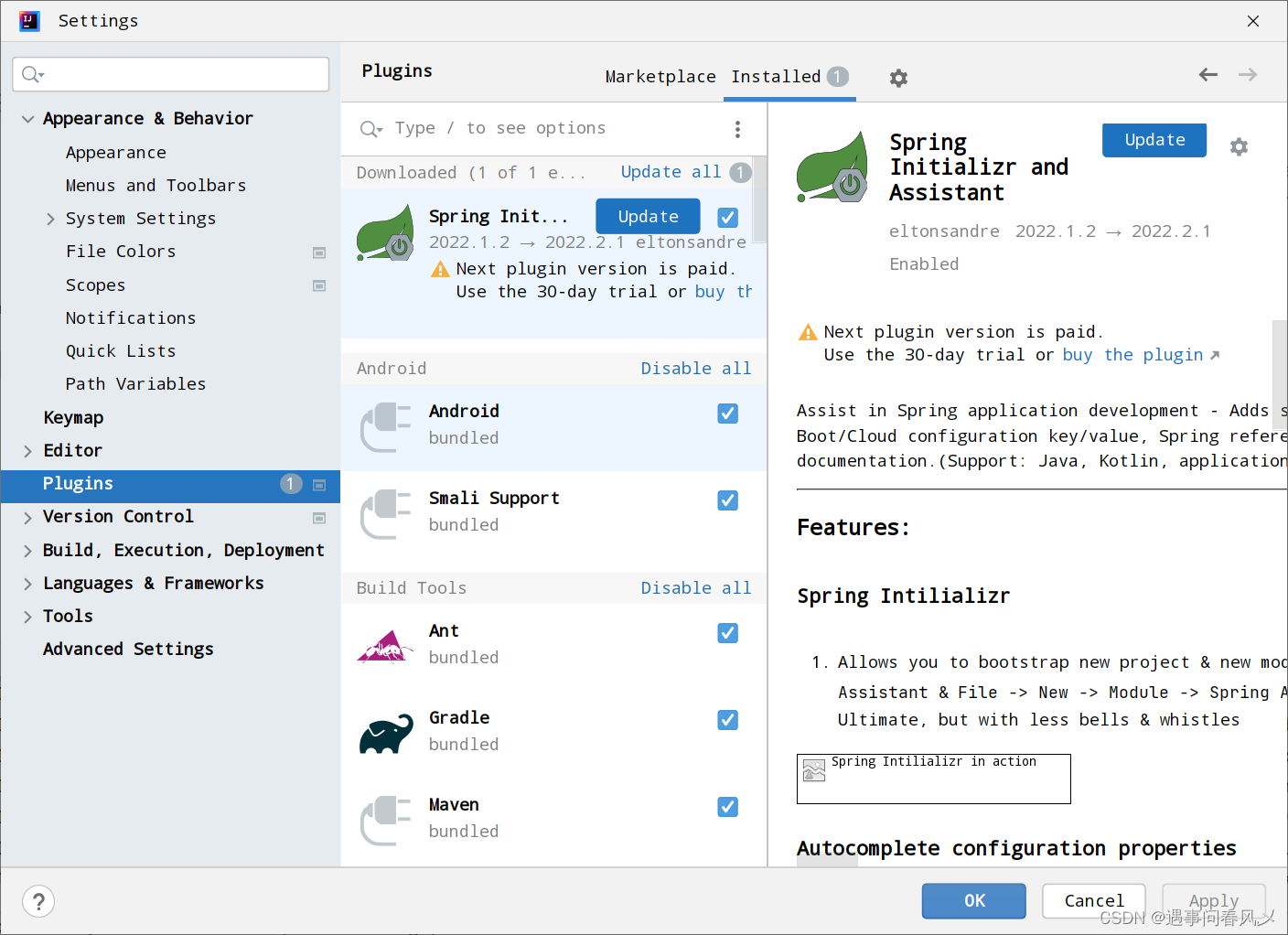Expand Languages & Frameworks section
The height and width of the screenshot is (935, 1288).
[x=27, y=584]
